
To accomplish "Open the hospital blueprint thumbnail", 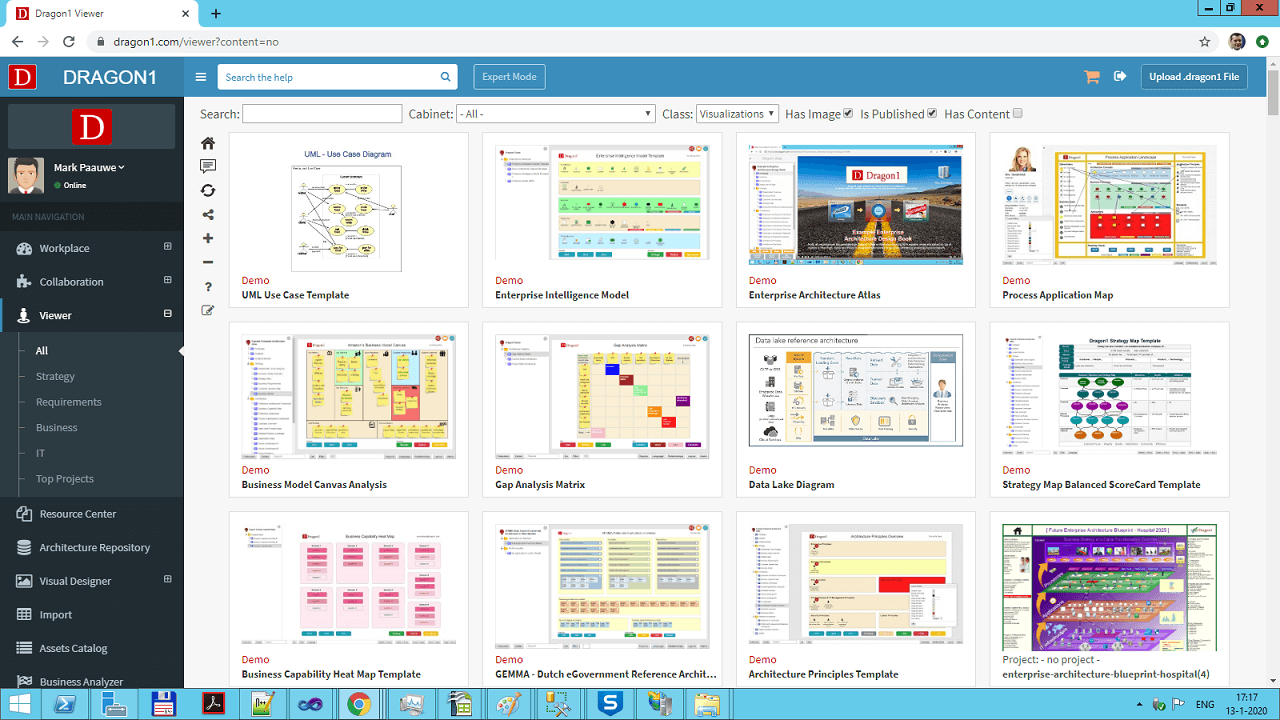I will coord(1110,587).
